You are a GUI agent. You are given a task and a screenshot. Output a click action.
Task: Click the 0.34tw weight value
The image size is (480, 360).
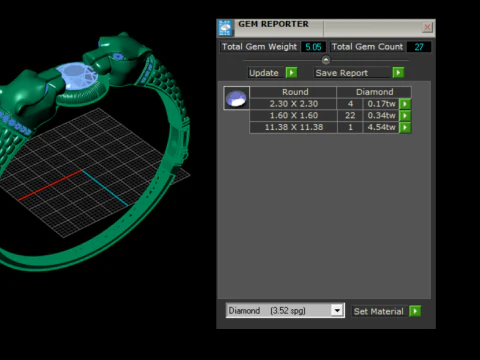[x=381, y=116]
